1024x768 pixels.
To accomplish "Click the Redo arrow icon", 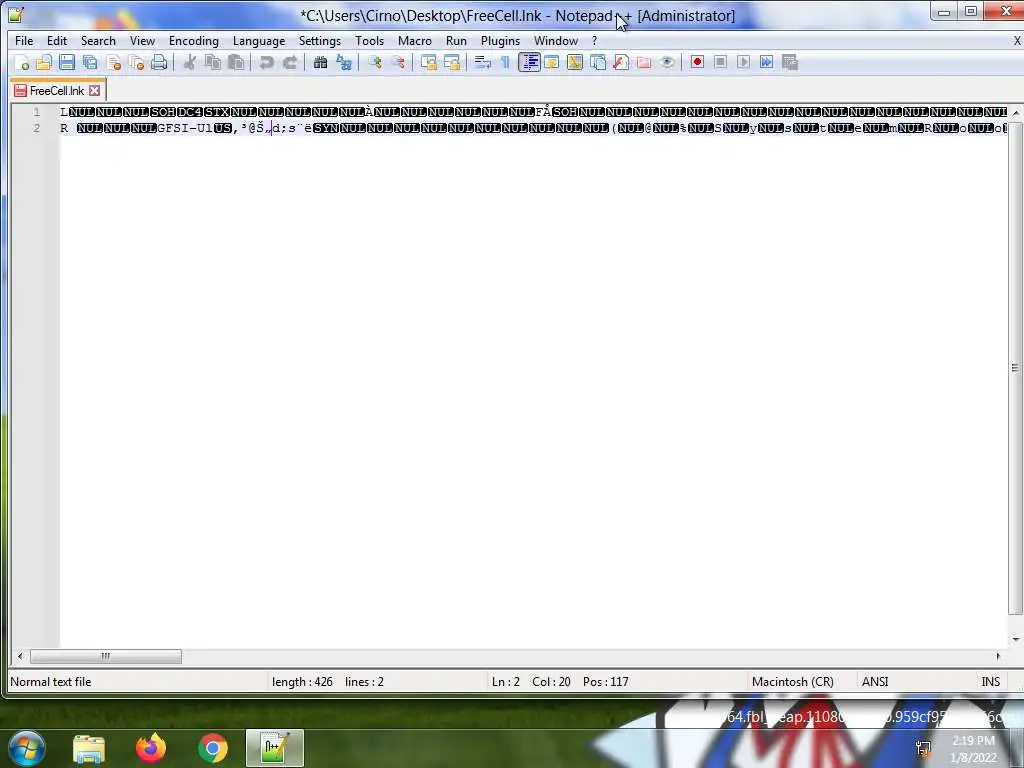I will (290, 63).
